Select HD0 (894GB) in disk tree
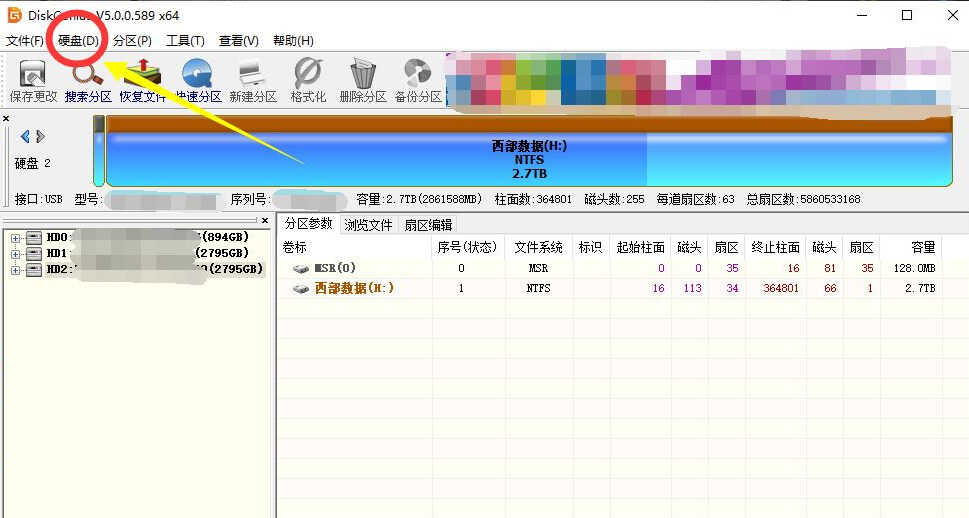Viewport: 969px width, 518px height. pos(148,237)
